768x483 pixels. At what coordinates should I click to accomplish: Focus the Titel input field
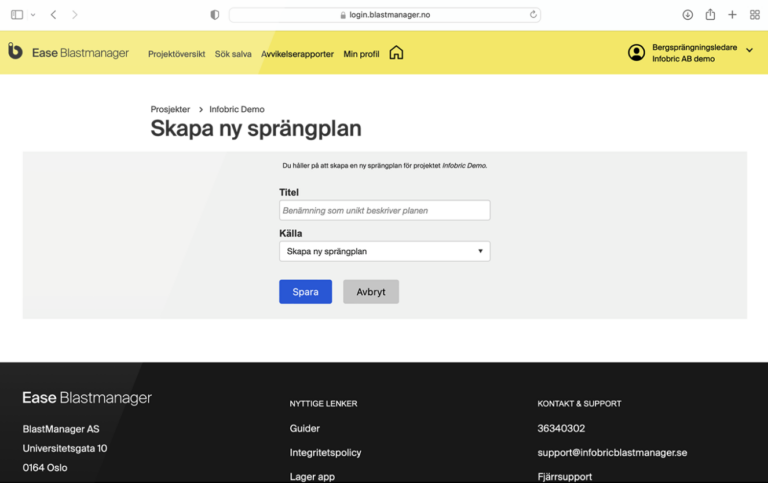384,210
